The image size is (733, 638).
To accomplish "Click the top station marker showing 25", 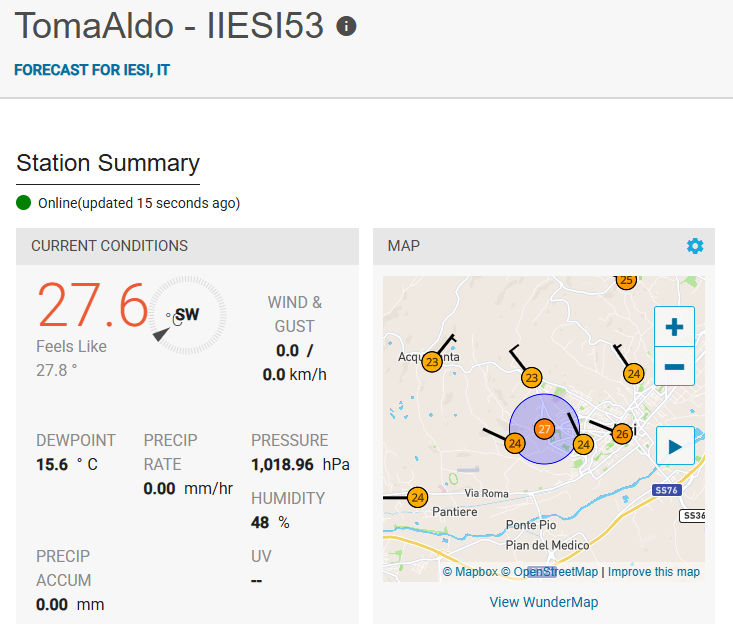I will [x=626, y=281].
